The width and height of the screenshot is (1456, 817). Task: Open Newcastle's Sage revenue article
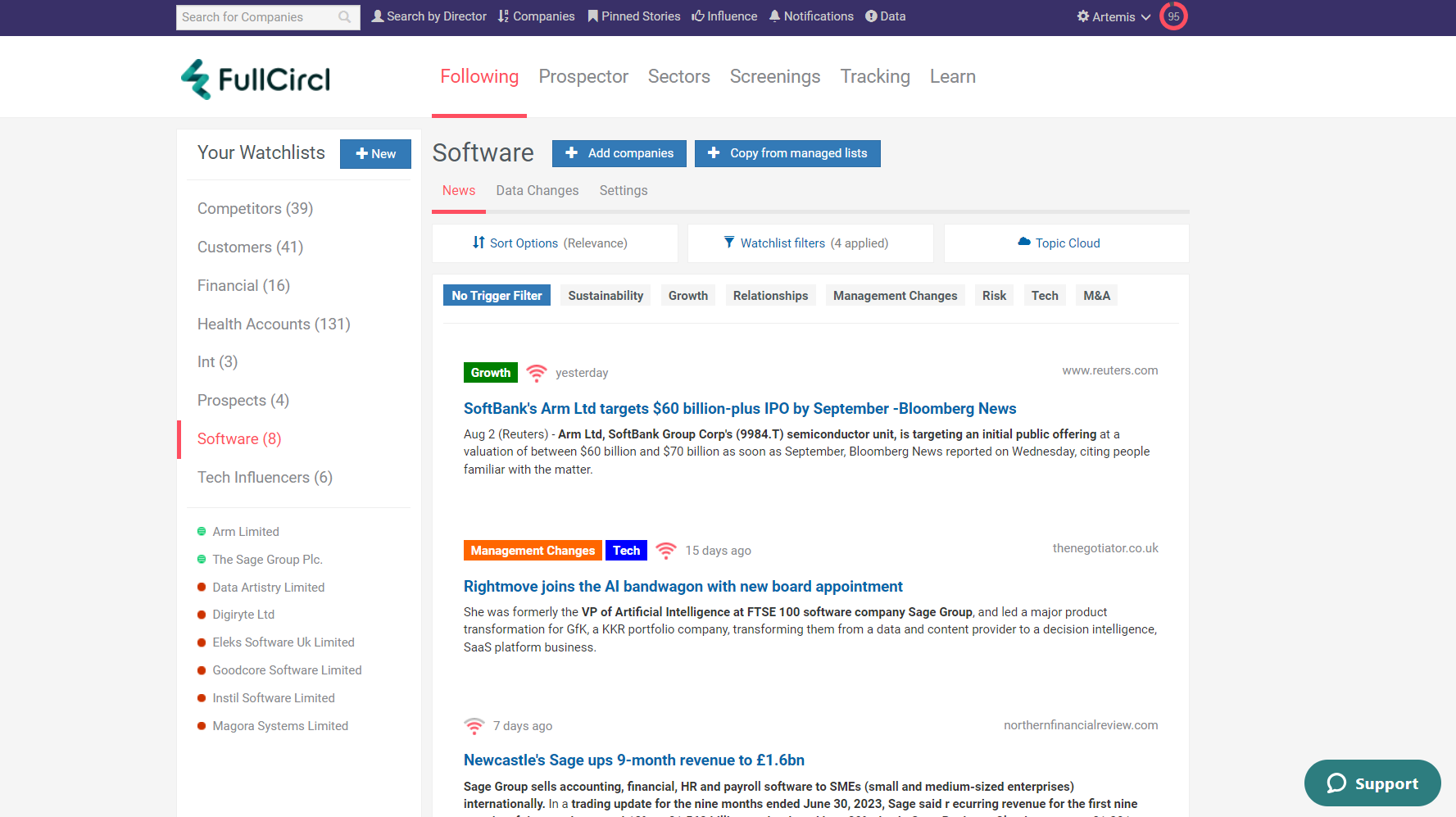(634, 760)
